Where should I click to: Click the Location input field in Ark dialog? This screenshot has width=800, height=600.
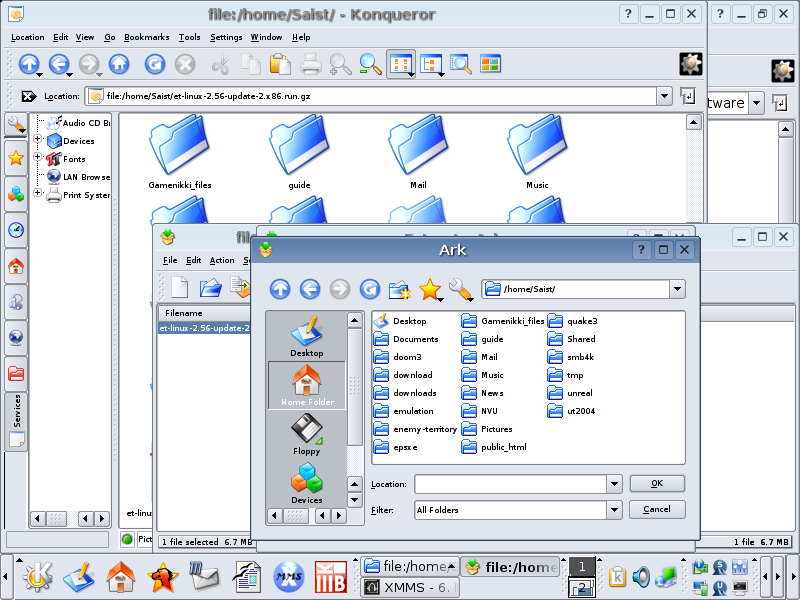[510, 484]
